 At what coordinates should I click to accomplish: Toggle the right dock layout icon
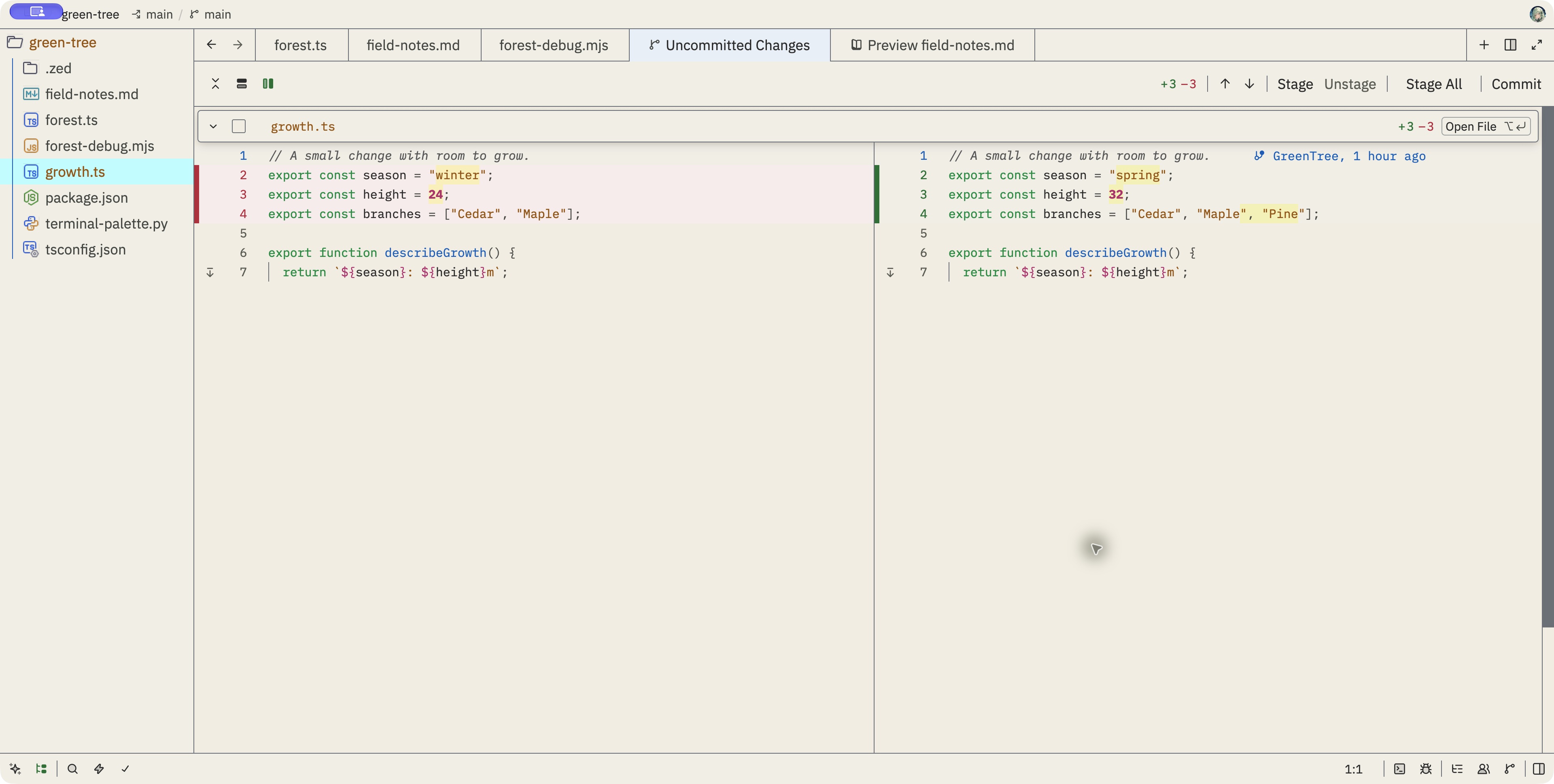(1538, 768)
